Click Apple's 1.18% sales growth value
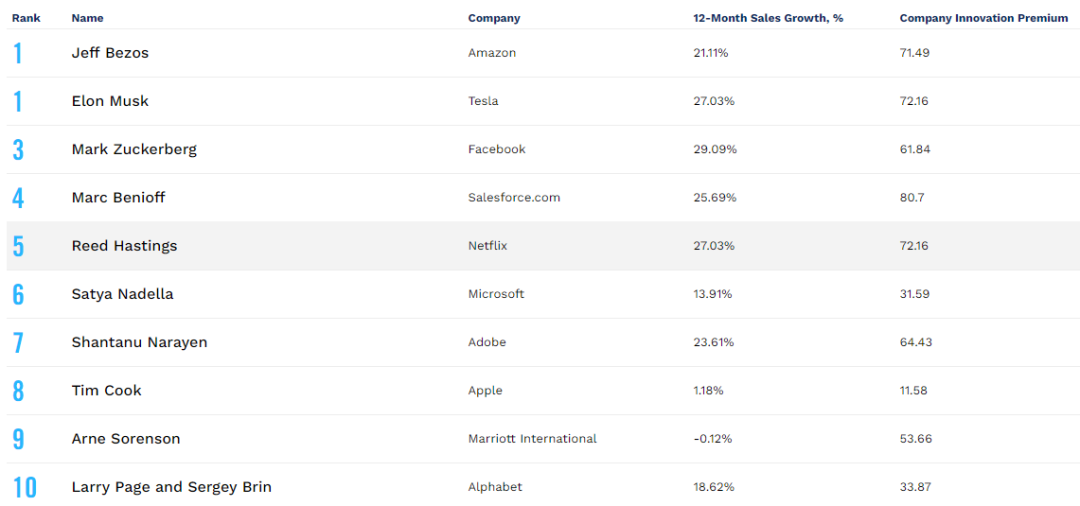Viewport: 1080px width, 506px height. (x=708, y=390)
